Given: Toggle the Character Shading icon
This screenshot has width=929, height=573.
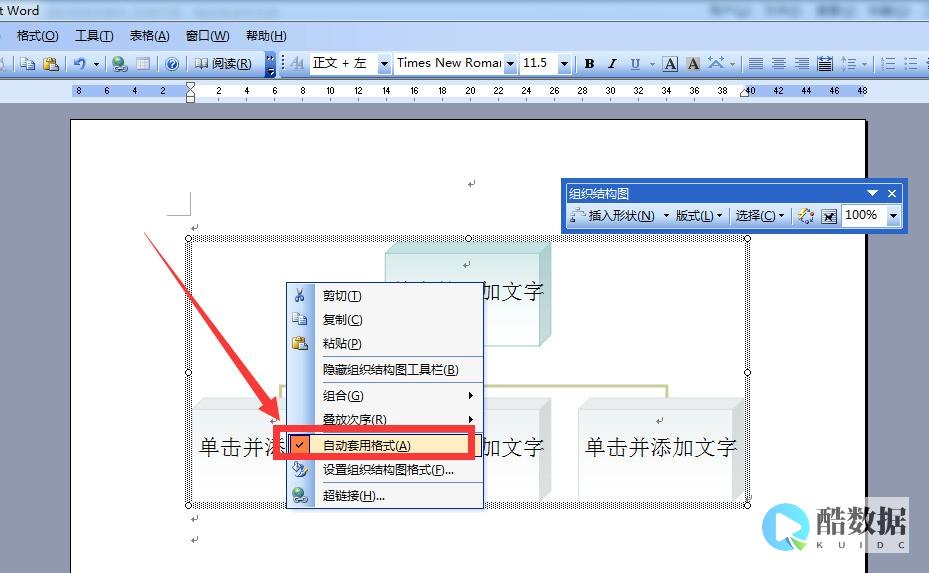Looking at the screenshot, I should (x=693, y=63).
